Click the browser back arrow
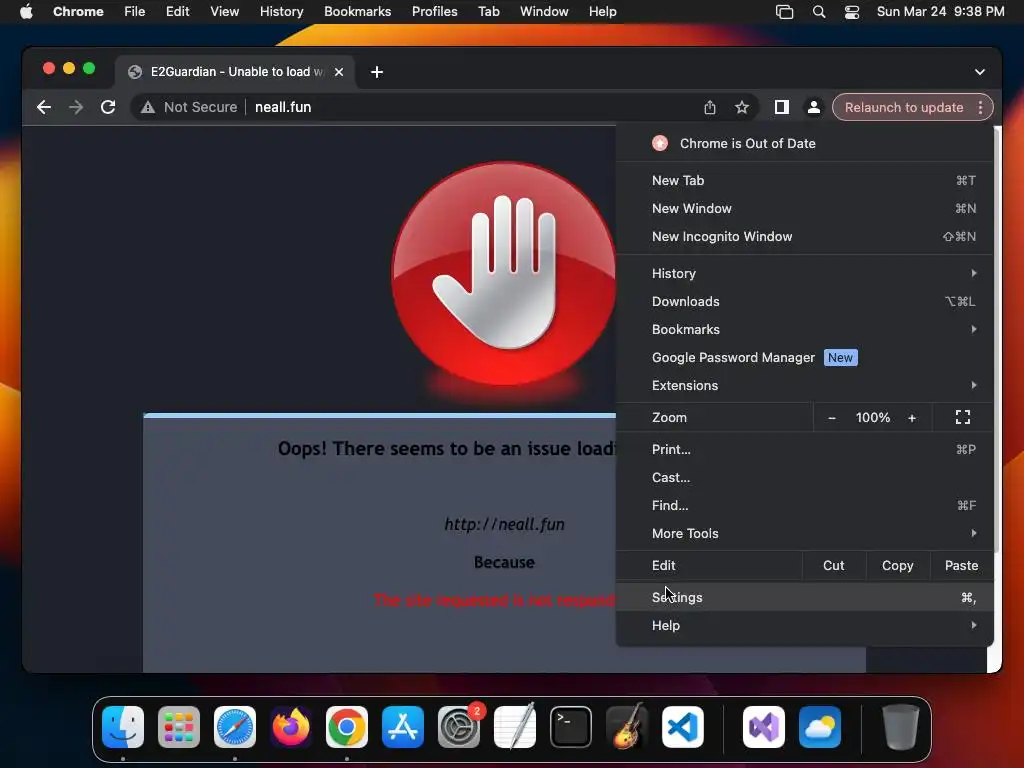 pyautogui.click(x=44, y=107)
